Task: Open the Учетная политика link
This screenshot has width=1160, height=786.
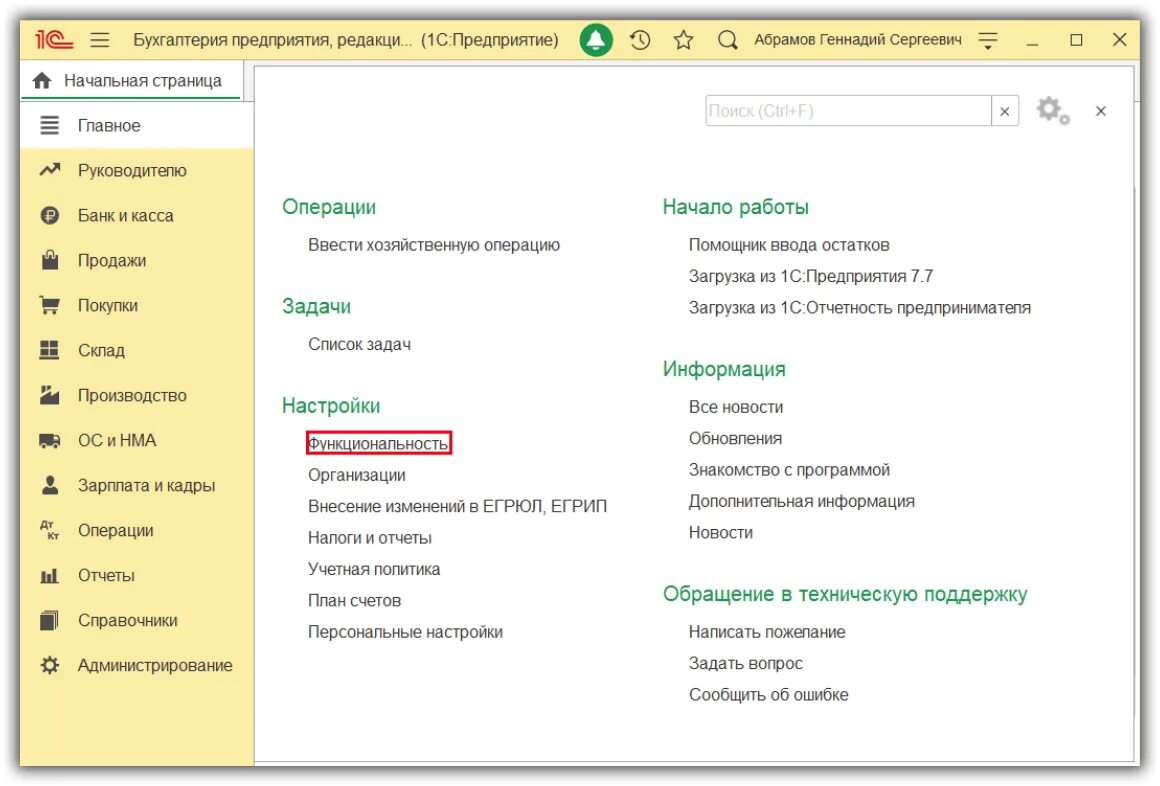Action: [374, 569]
